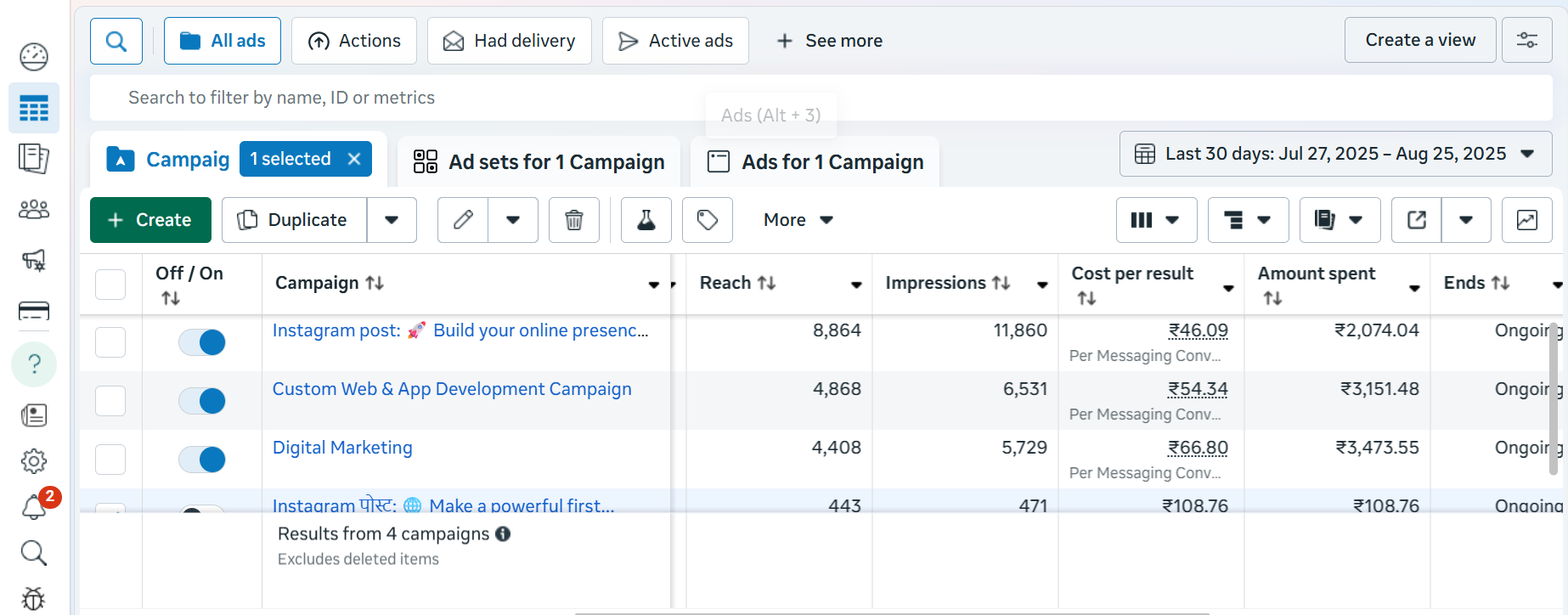Viewport: 1568px width, 615px height.
Task: Click the trash delete icon
Action: click(574, 220)
